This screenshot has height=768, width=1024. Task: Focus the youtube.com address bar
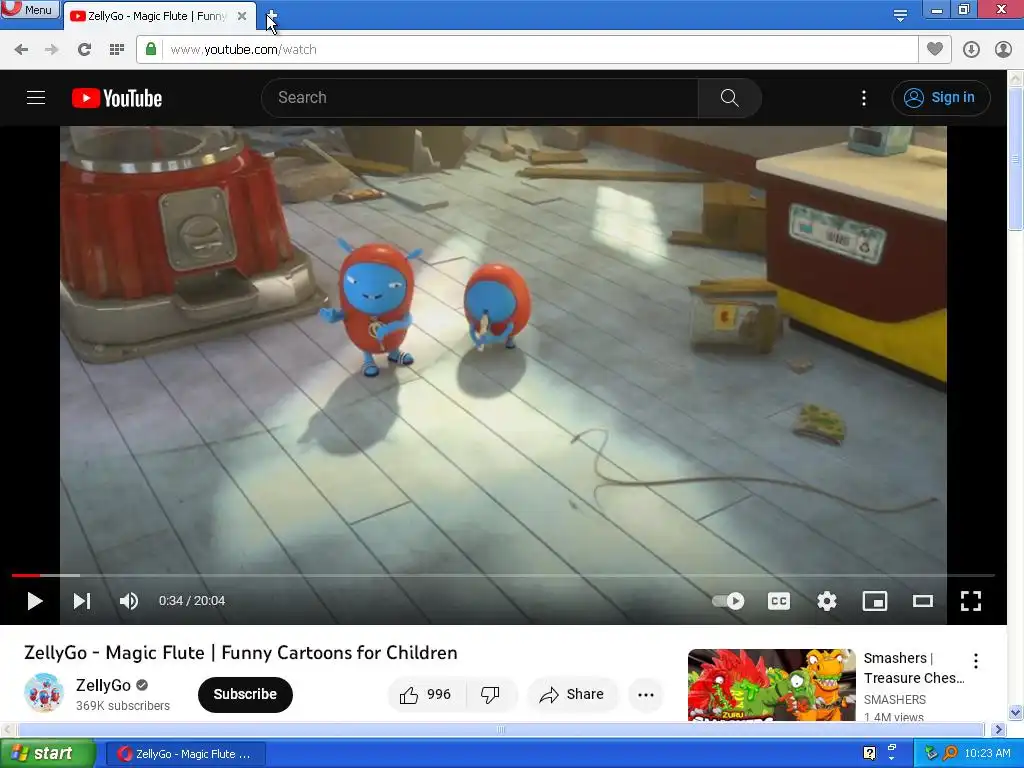(539, 50)
